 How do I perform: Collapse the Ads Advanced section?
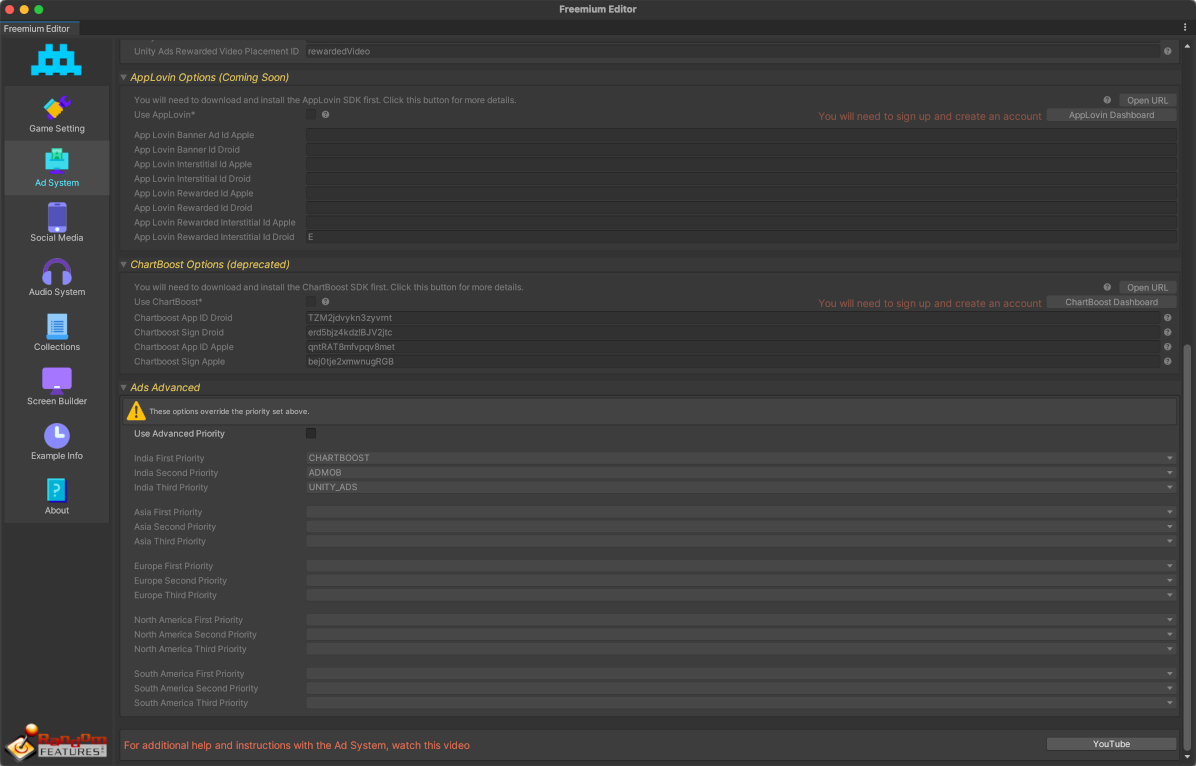point(124,388)
